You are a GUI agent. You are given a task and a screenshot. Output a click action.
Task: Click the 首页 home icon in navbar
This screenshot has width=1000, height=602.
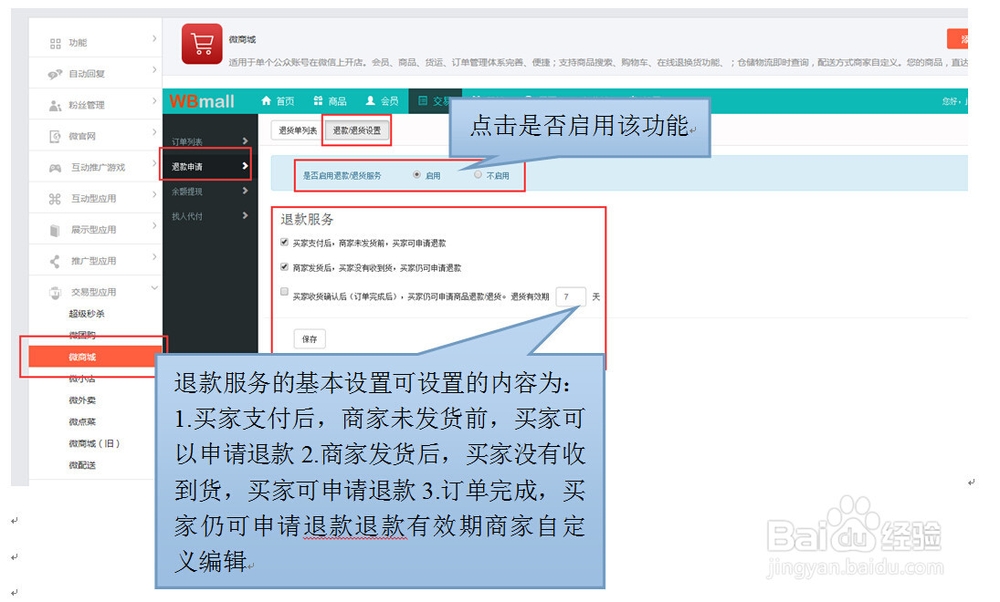266,101
